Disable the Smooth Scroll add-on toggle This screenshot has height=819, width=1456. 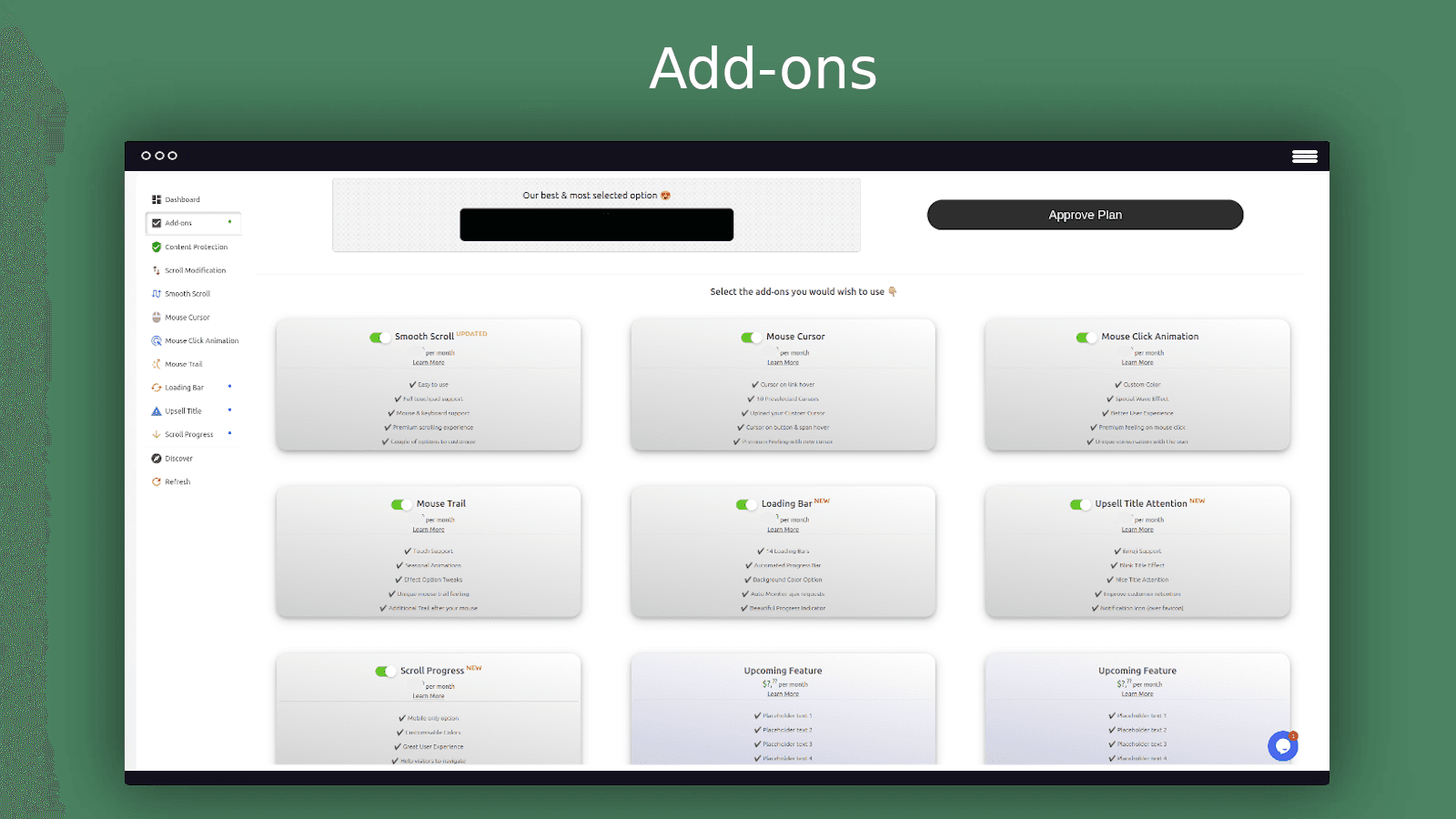pyautogui.click(x=379, y=336)
